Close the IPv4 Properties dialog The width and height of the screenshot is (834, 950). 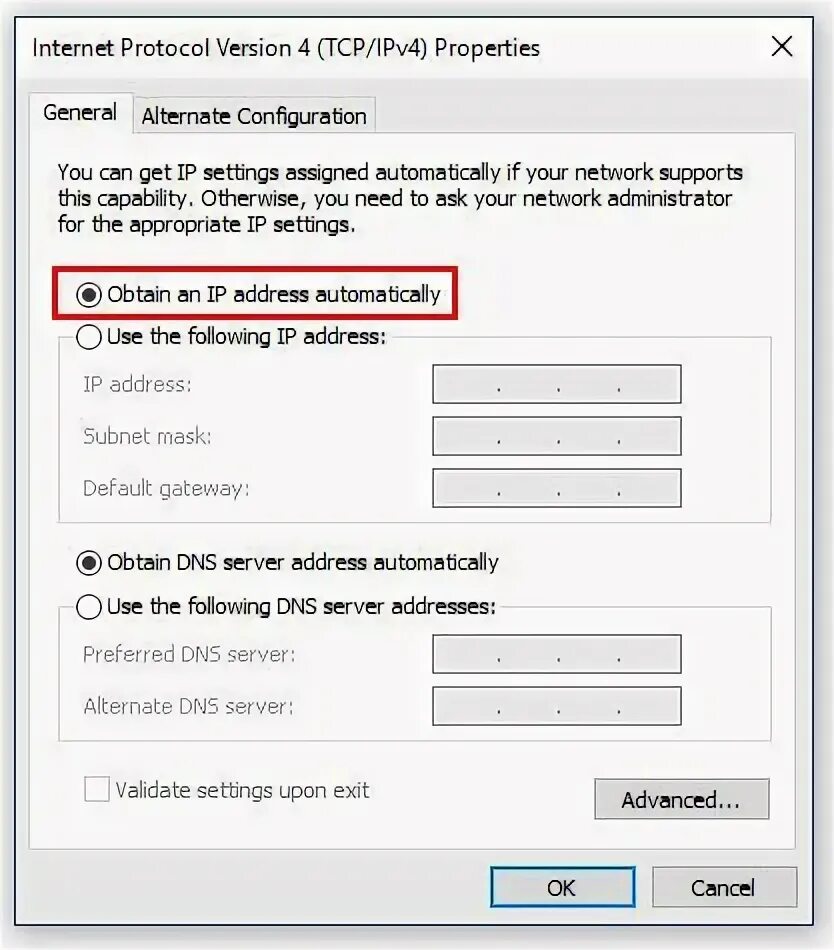[x=781, y=47]
